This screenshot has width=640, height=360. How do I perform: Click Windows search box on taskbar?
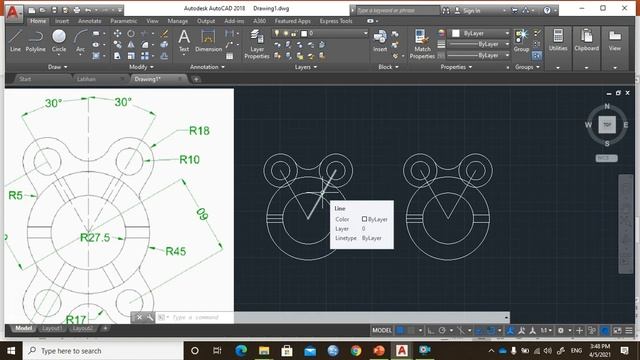point(103,351)
